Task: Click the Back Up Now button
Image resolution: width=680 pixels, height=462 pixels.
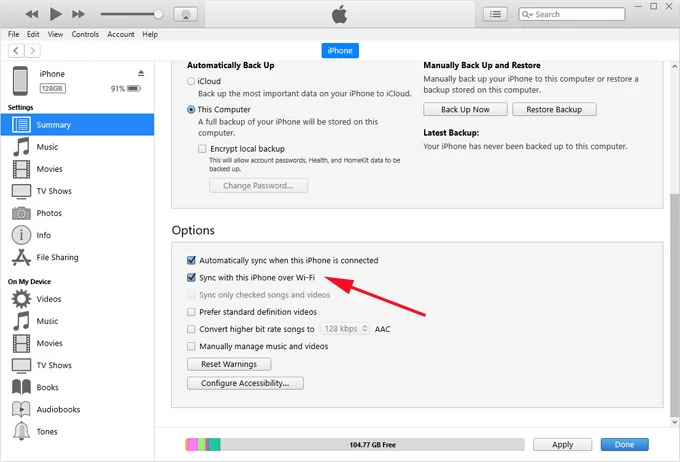Action: pos(466,109)
